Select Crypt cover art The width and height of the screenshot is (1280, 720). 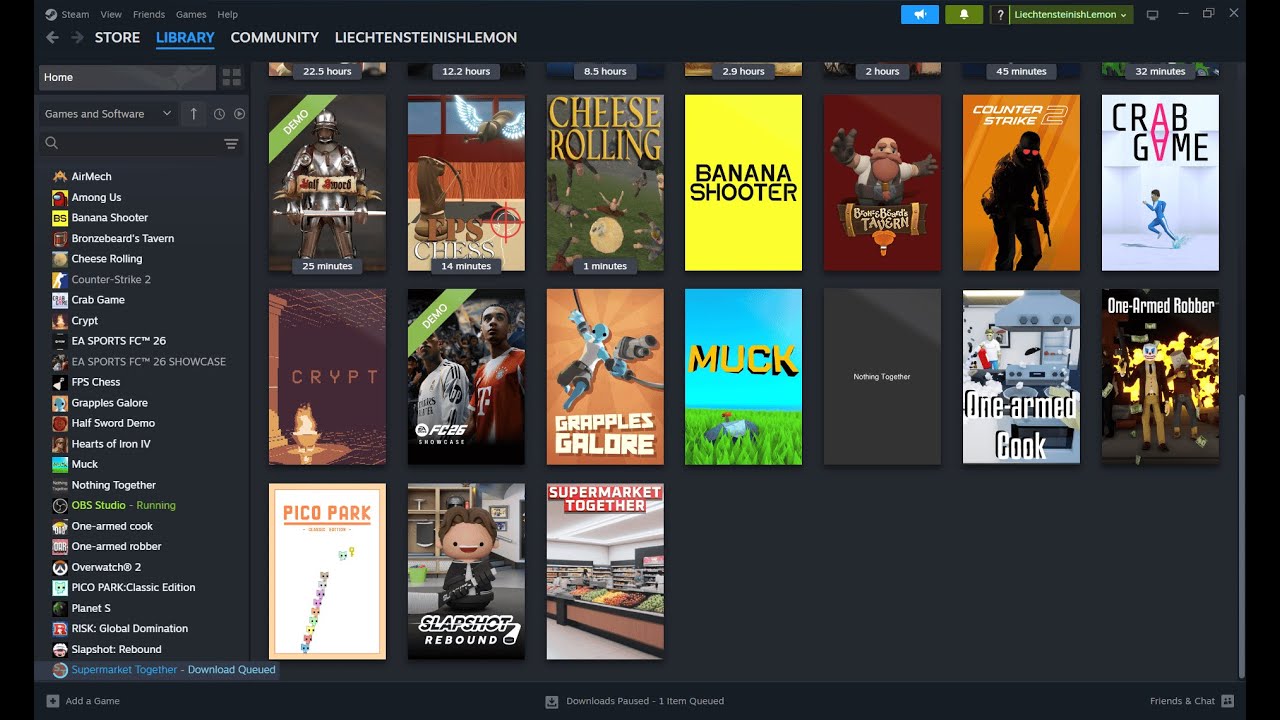point(327,377)
